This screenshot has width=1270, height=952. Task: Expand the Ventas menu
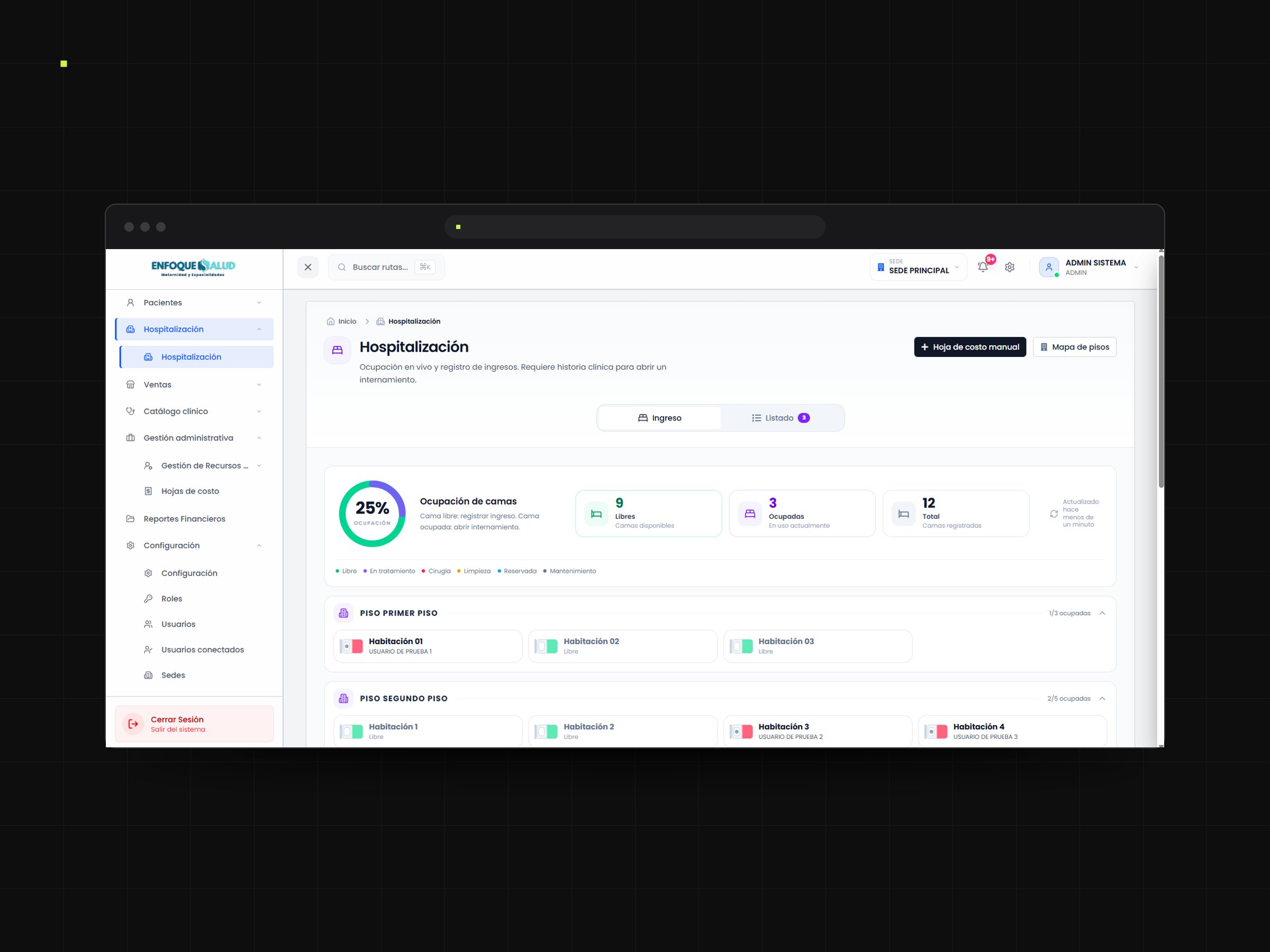[x=194, y=385]
